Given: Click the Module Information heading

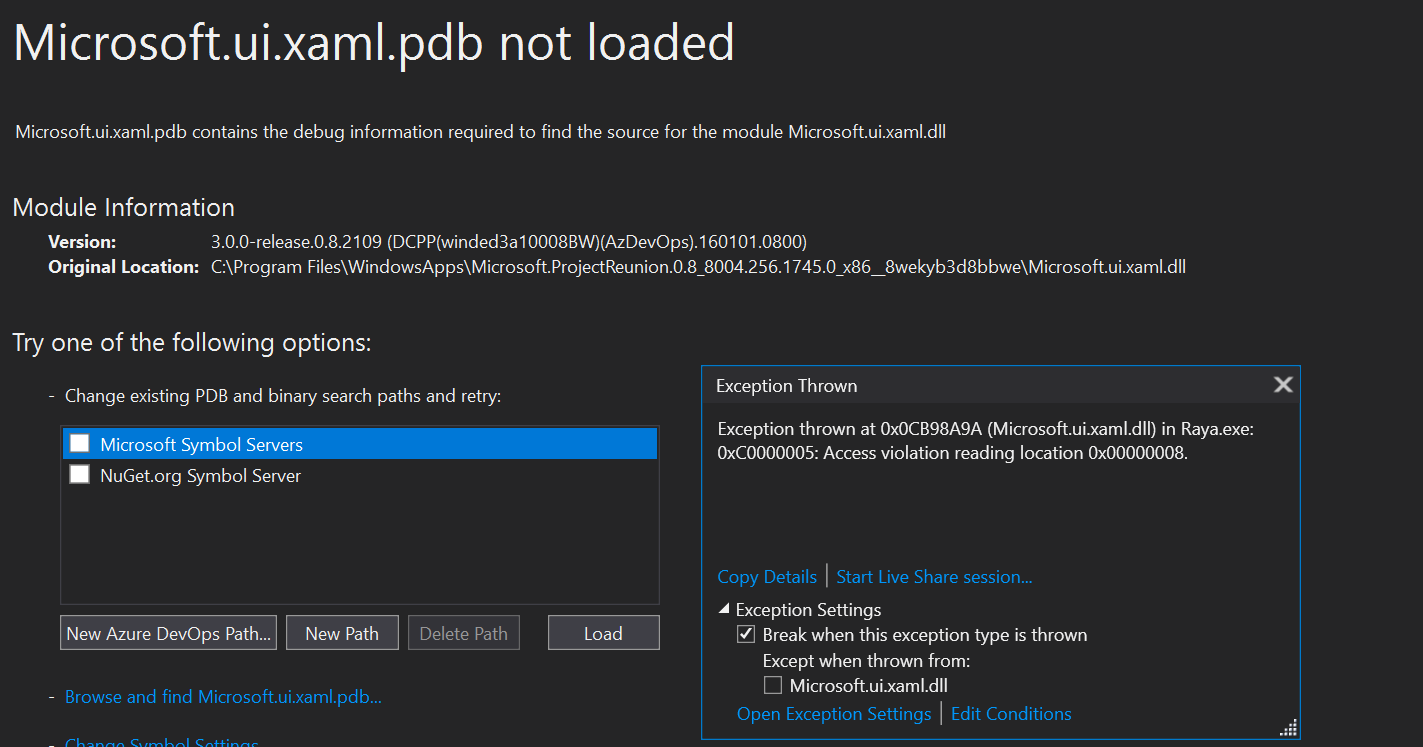Looking at the screenshot, I should [124, 207].
